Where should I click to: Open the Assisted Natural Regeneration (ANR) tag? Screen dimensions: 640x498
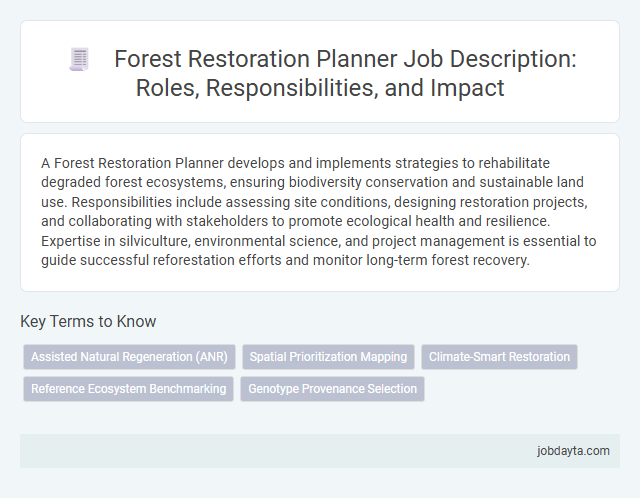pos(129,357)
